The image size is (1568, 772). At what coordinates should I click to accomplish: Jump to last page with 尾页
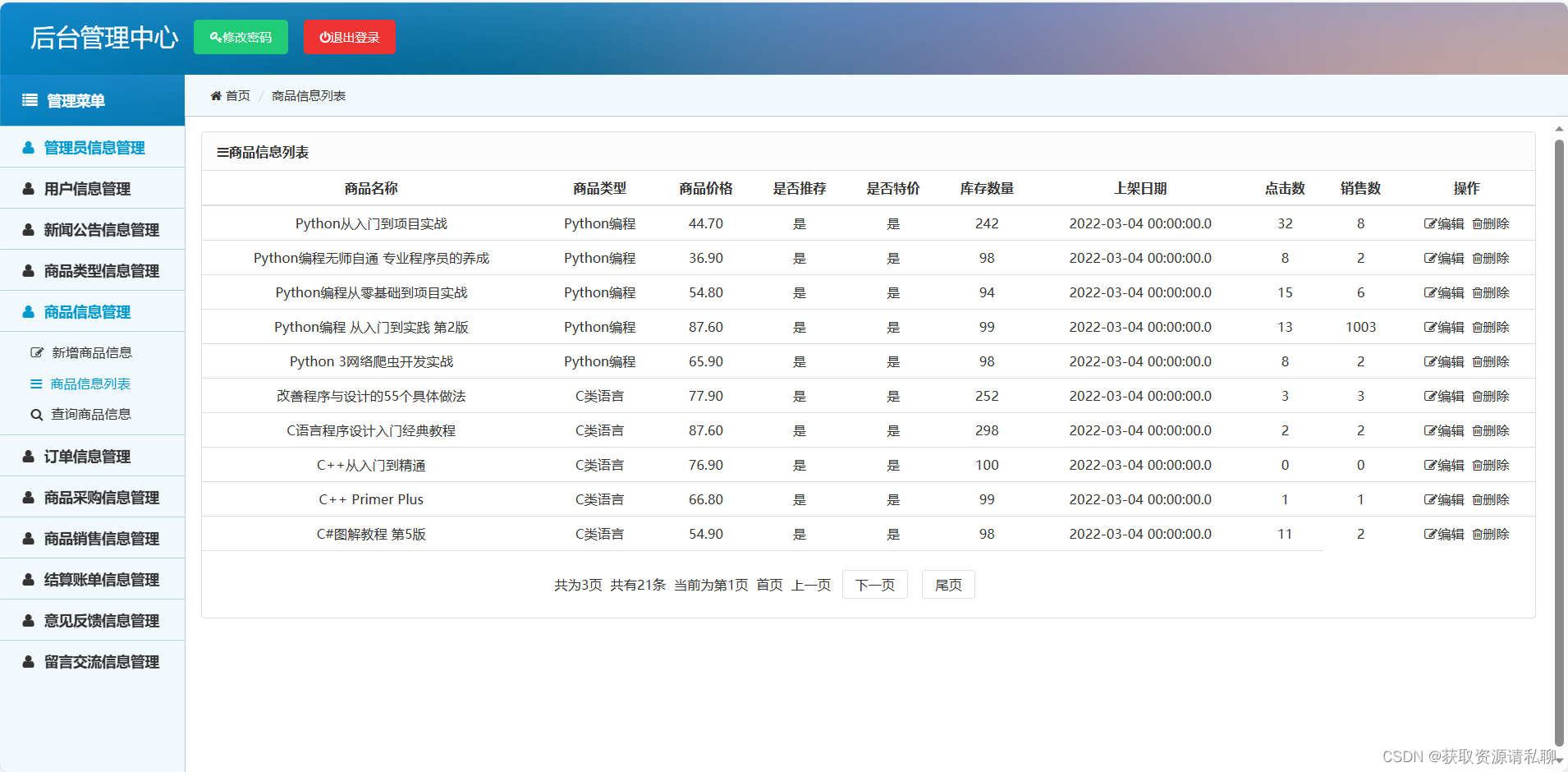pyautogui.click(x=948, y=585)
